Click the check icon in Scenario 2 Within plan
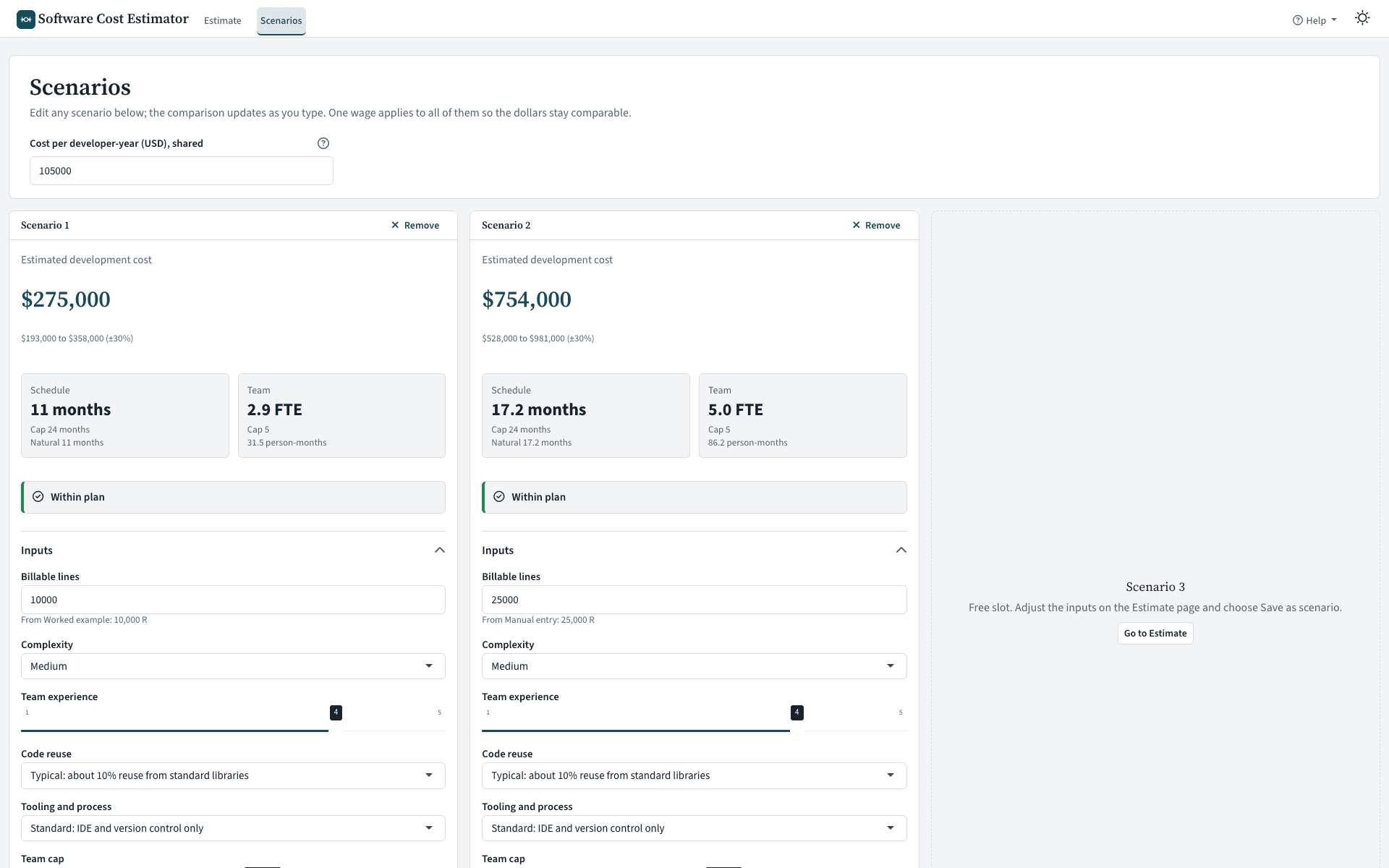Viewport: 1389px width, 868px height. point(499,497)
